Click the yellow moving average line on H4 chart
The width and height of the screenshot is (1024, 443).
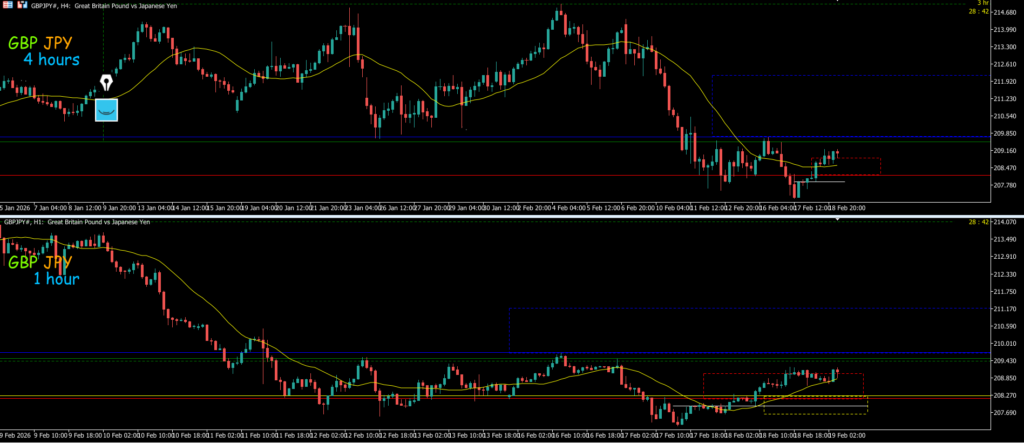[x=200, y=48]
